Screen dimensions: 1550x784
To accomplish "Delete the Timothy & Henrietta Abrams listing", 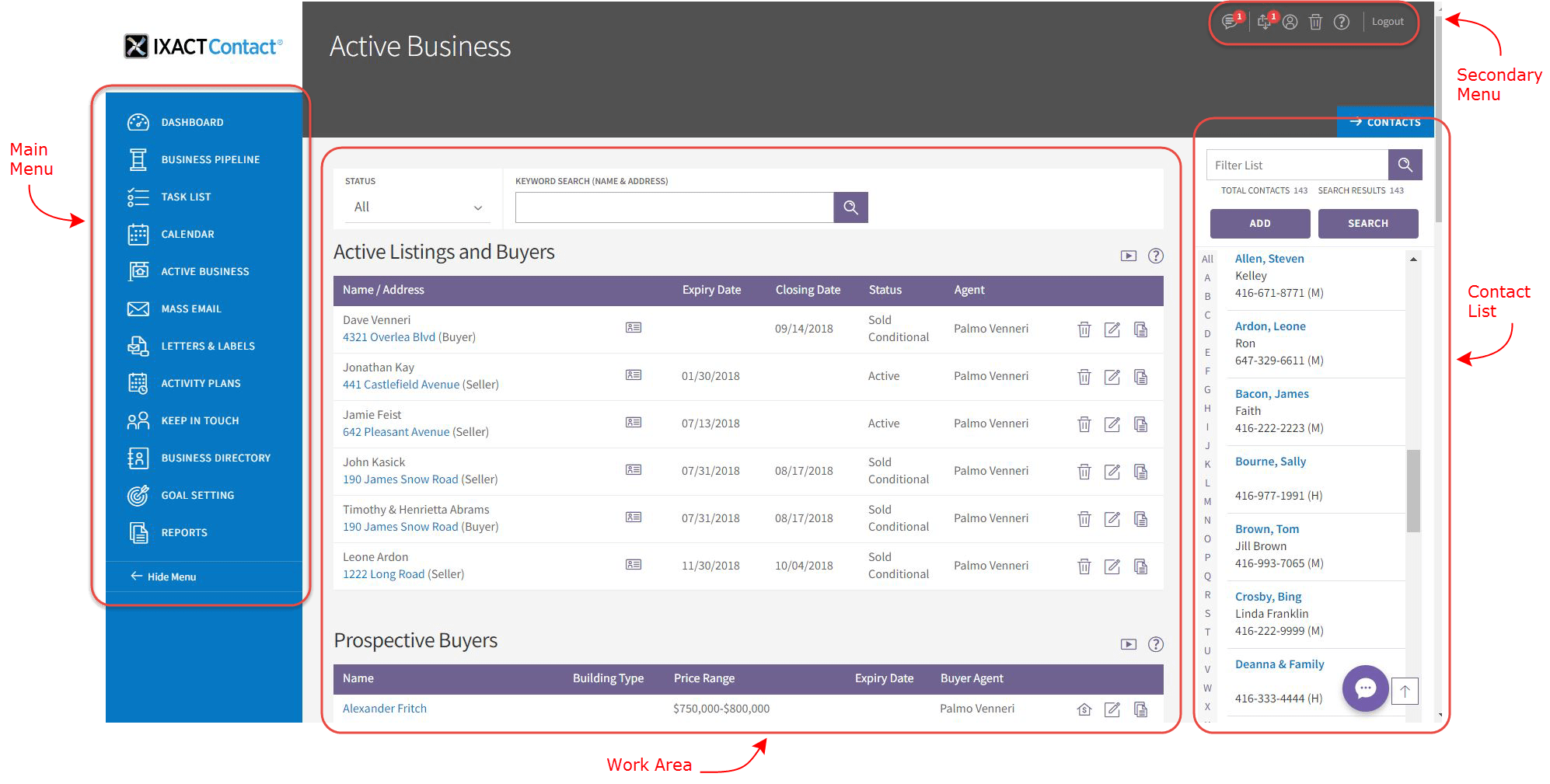I will (x=1084, y=519).
